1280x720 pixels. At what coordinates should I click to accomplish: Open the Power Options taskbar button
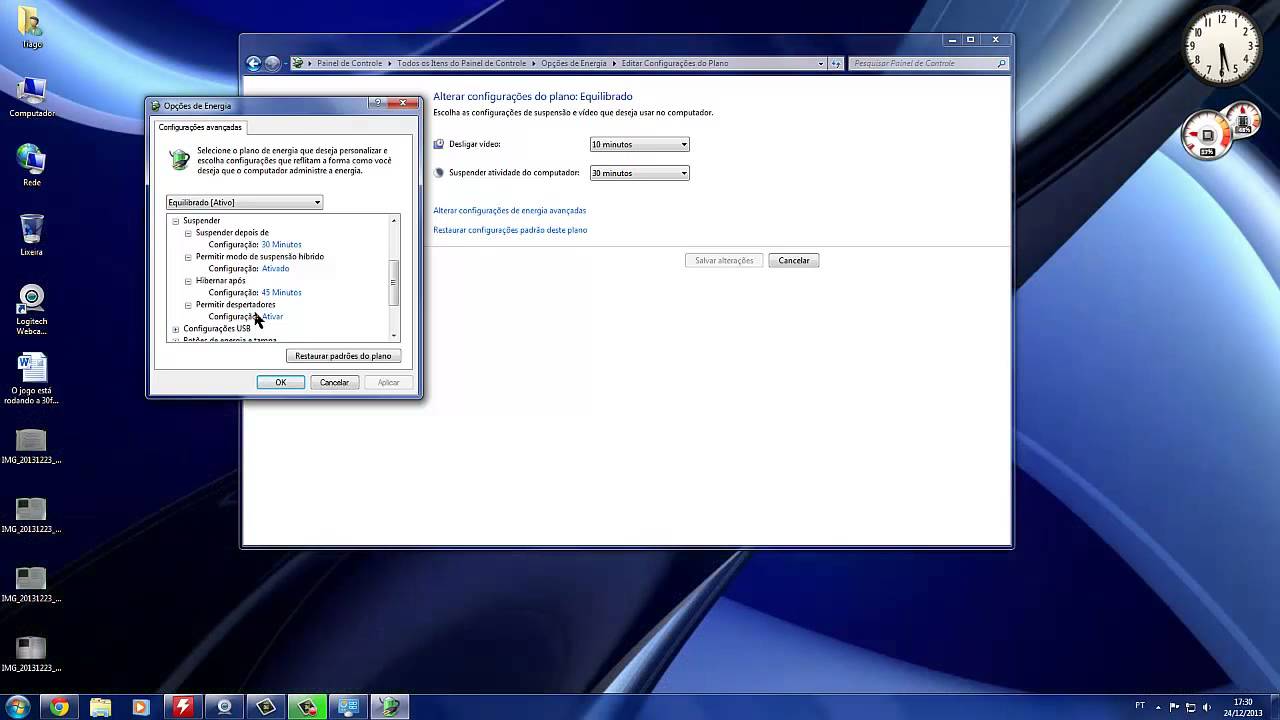390,707
